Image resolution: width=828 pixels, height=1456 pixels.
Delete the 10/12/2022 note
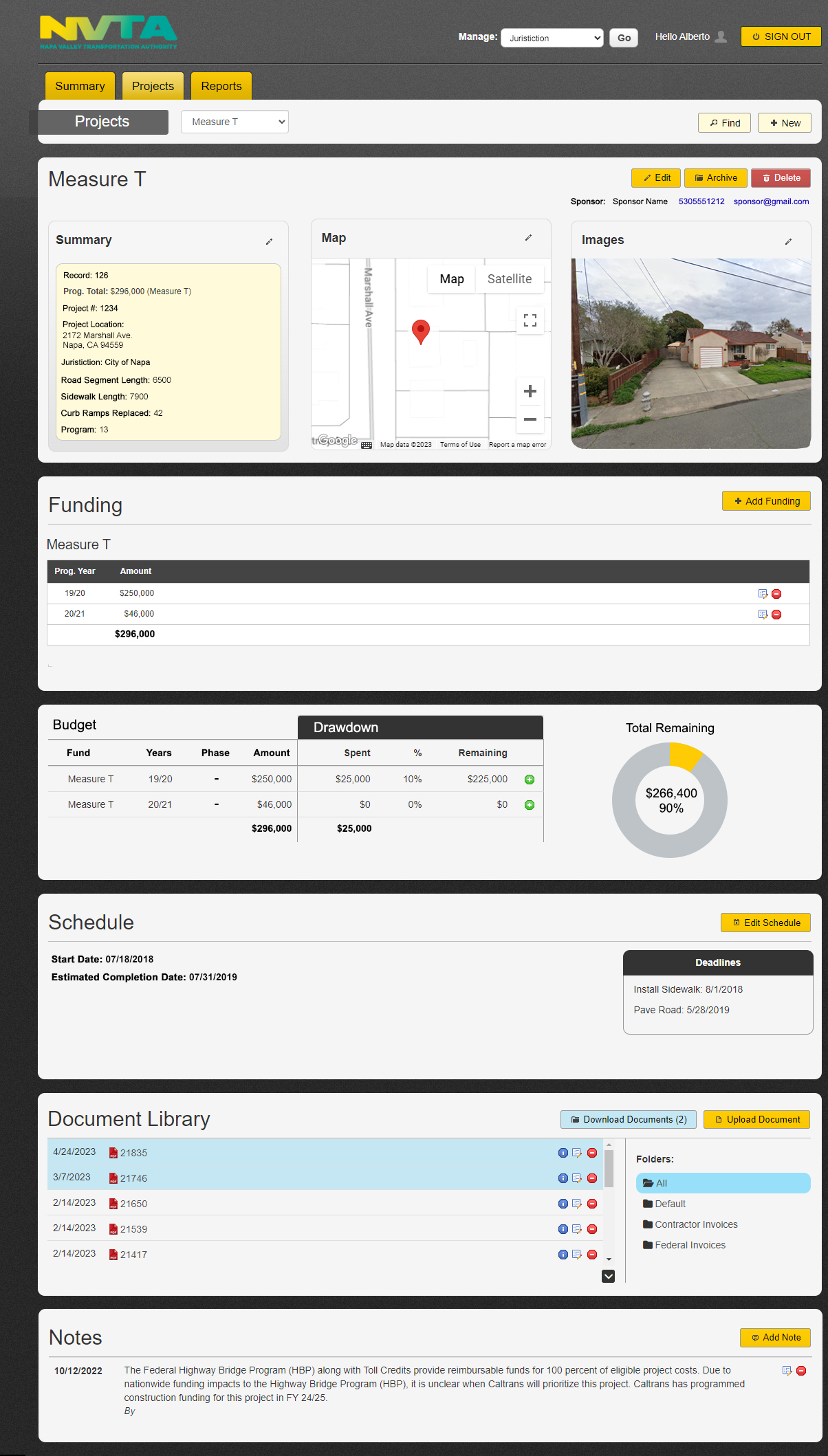(801, 1371)
